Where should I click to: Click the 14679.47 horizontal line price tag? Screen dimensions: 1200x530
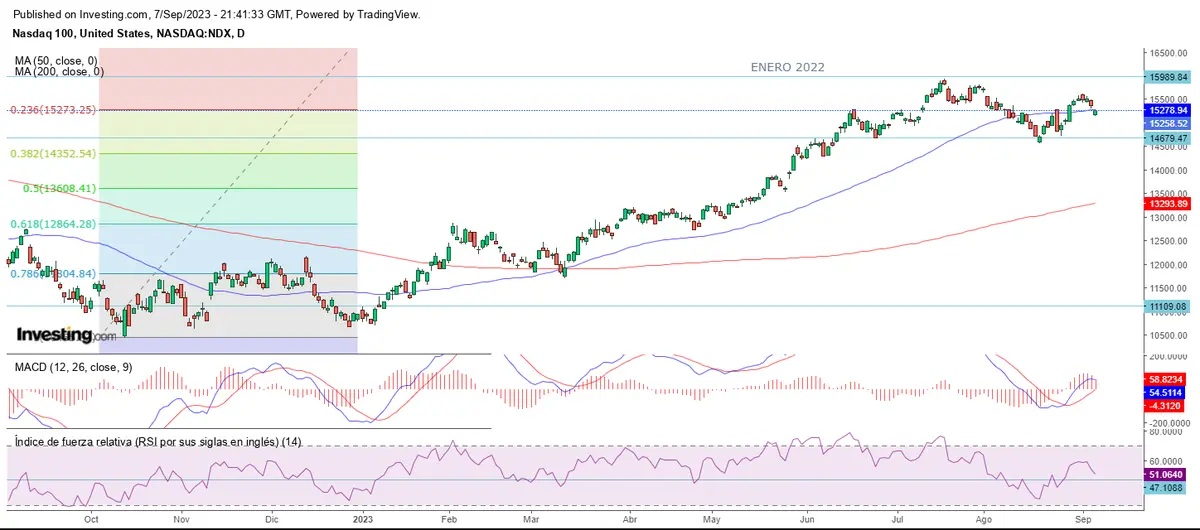1168,138
